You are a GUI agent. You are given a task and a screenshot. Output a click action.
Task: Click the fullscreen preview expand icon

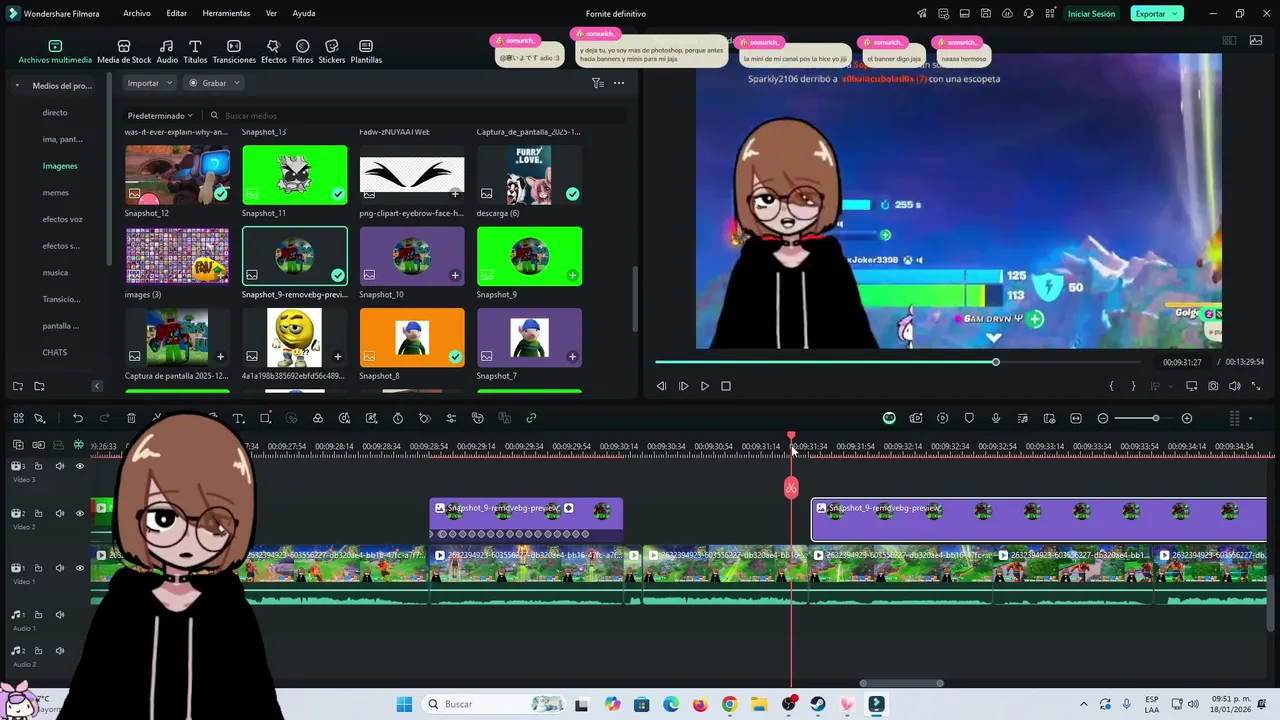[x=1256, y=386]
